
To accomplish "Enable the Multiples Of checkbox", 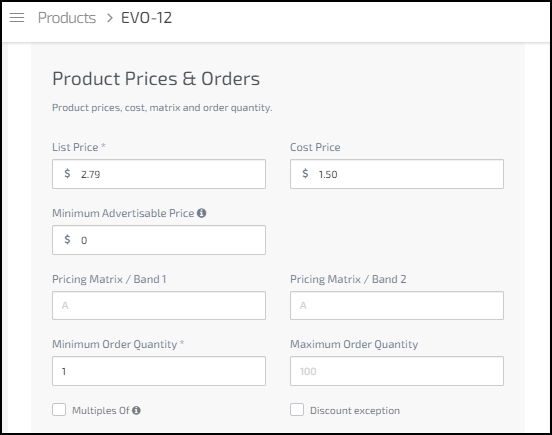I will tap(59, 410).
